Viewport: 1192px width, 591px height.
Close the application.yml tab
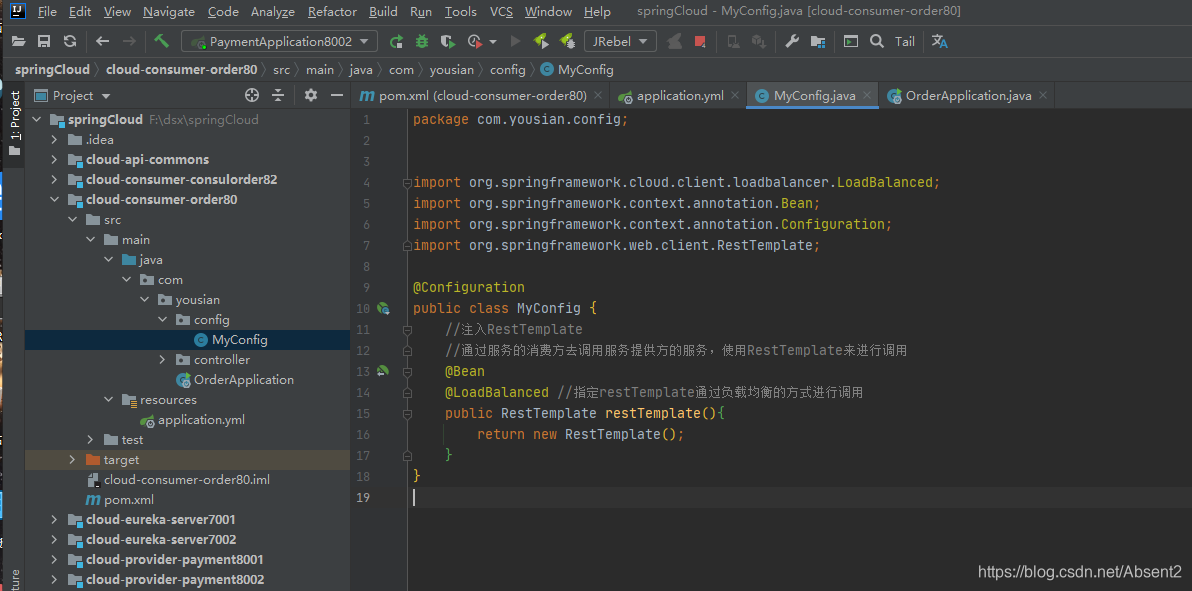point(734,96)
